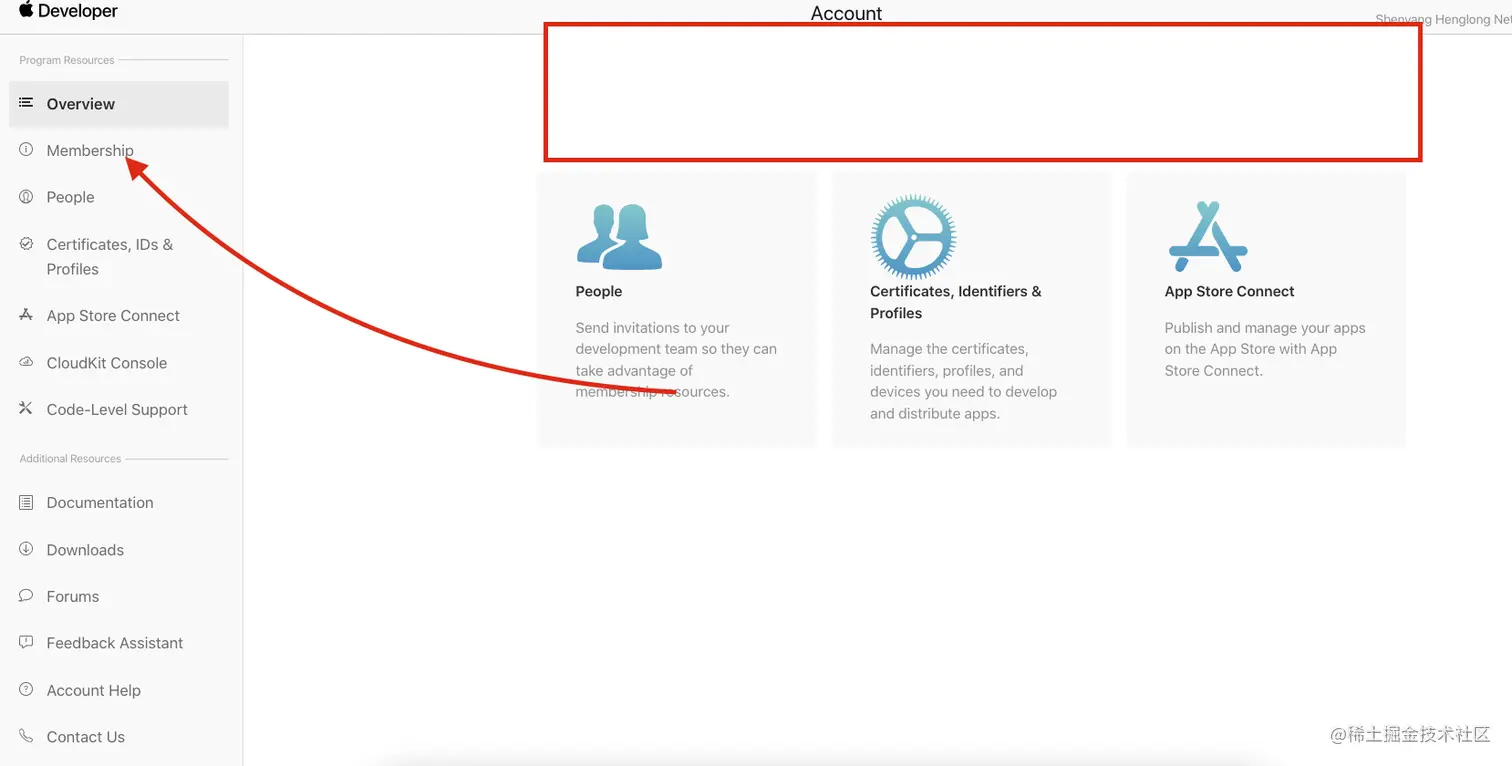Viewport: 1512px width, 766px height.
Task: Click the Account page heading
Action: 847,13
